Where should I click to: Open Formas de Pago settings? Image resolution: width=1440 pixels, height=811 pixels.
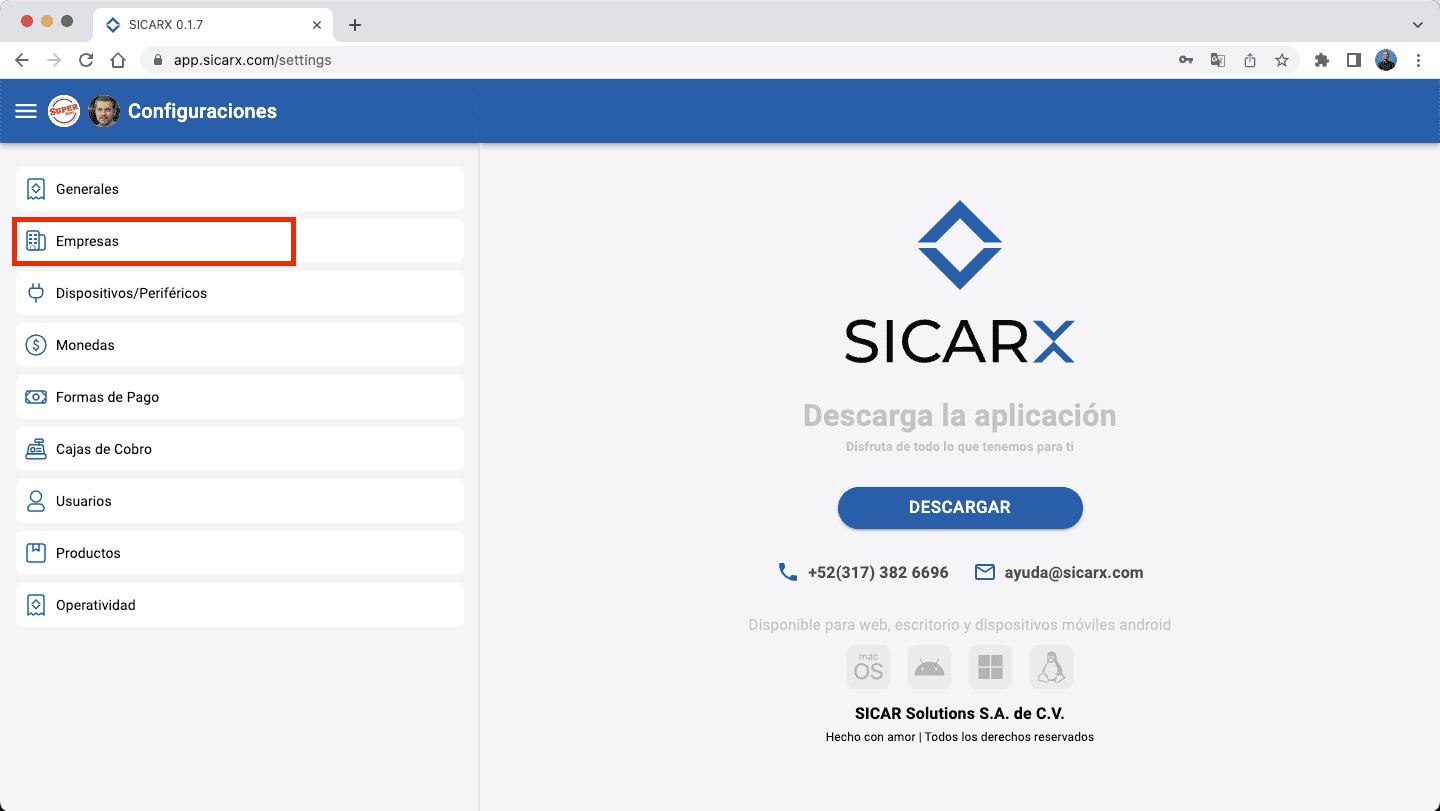tap(240, 397)
